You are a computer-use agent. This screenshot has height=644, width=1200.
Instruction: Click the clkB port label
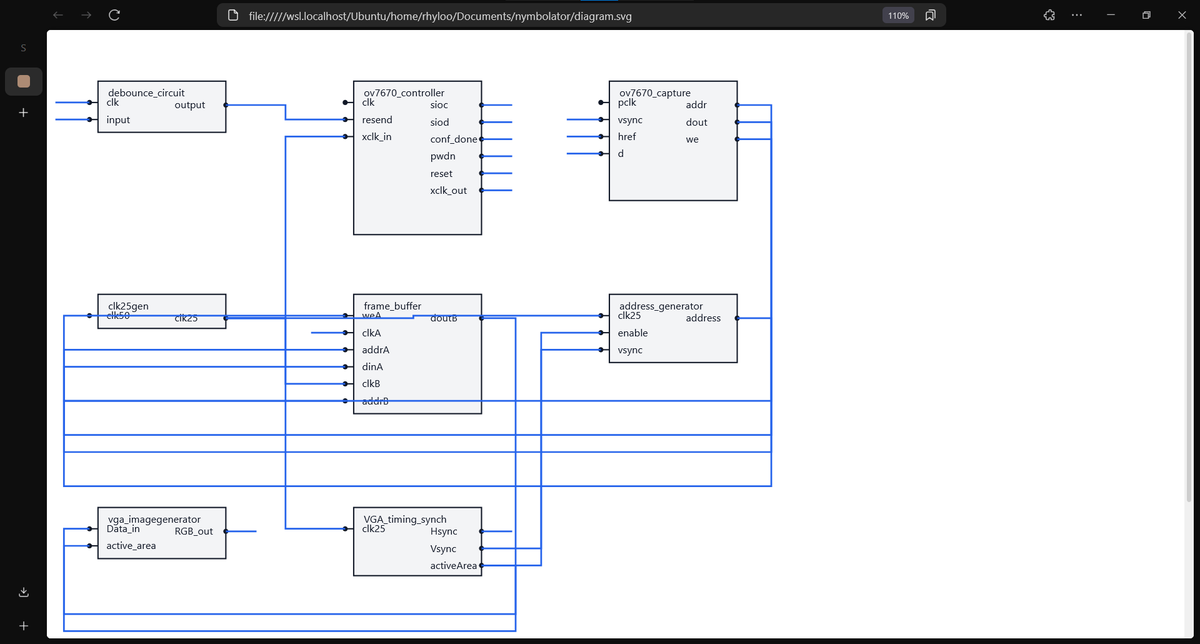pos(371,384)
